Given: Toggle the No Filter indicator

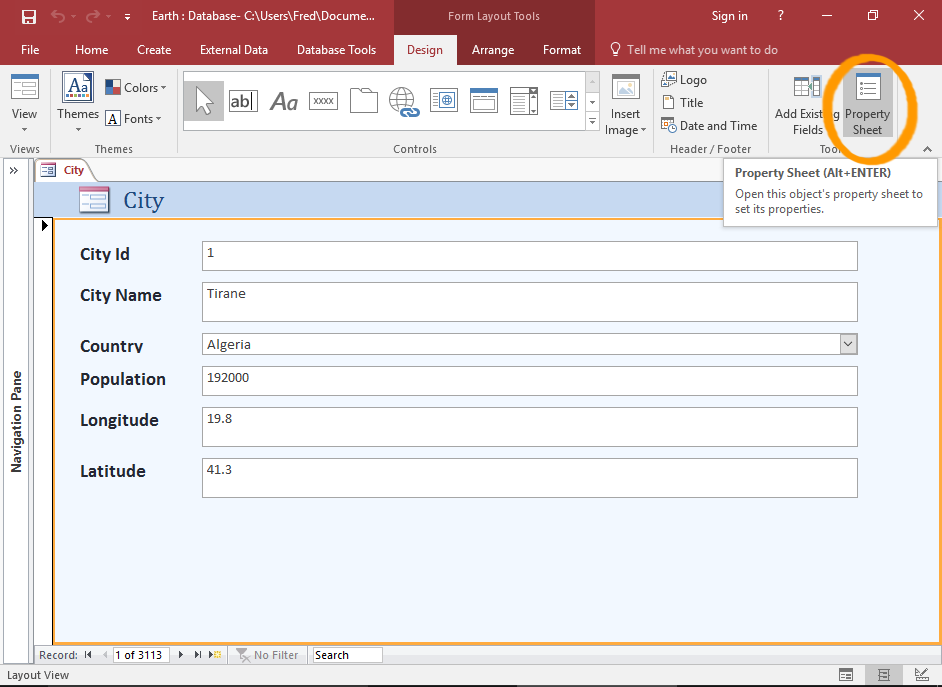Looking at the screenshot, I should [267, 655].
